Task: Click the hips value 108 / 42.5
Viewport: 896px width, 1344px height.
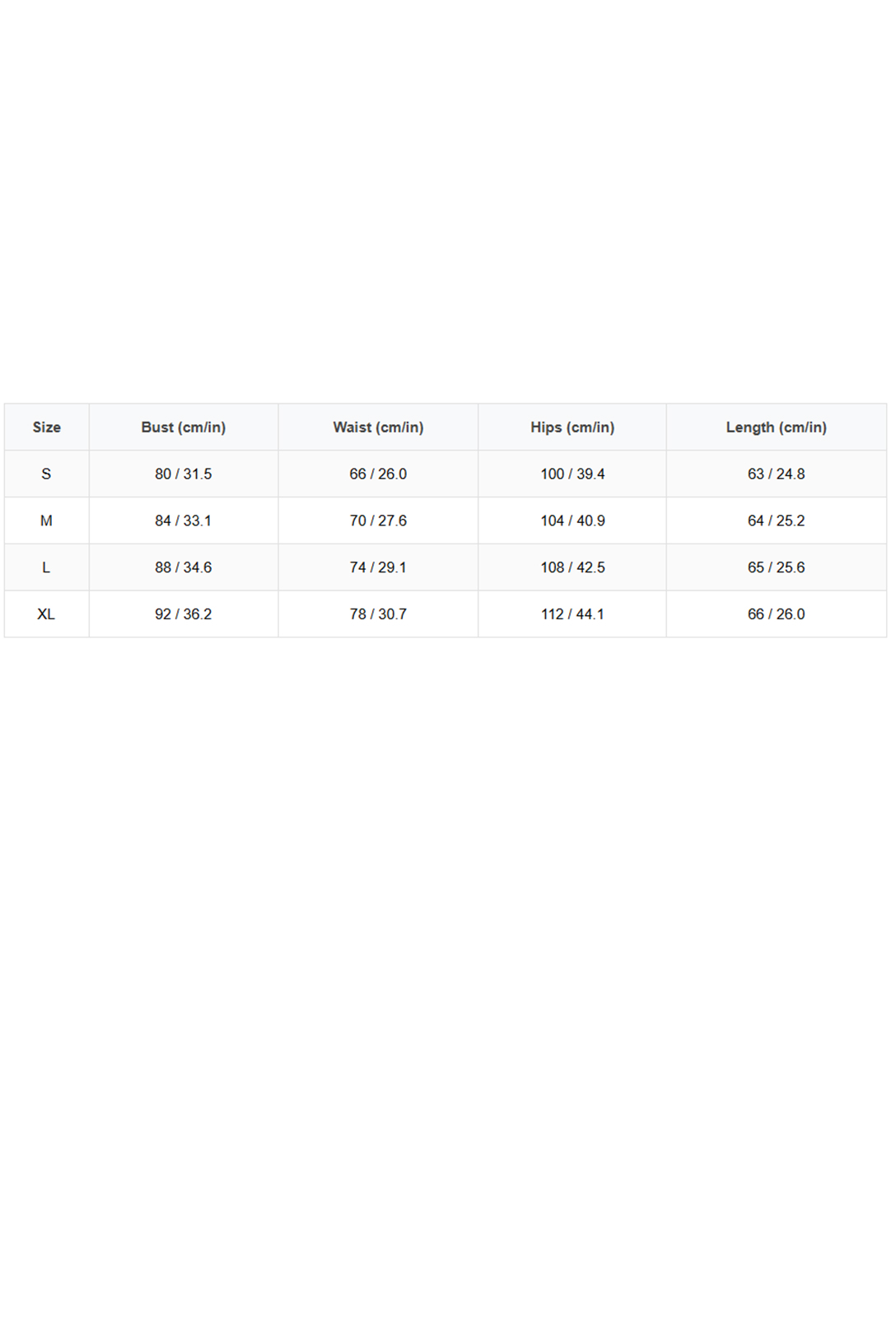Action: pyautogui.click(x=572, y=567)
